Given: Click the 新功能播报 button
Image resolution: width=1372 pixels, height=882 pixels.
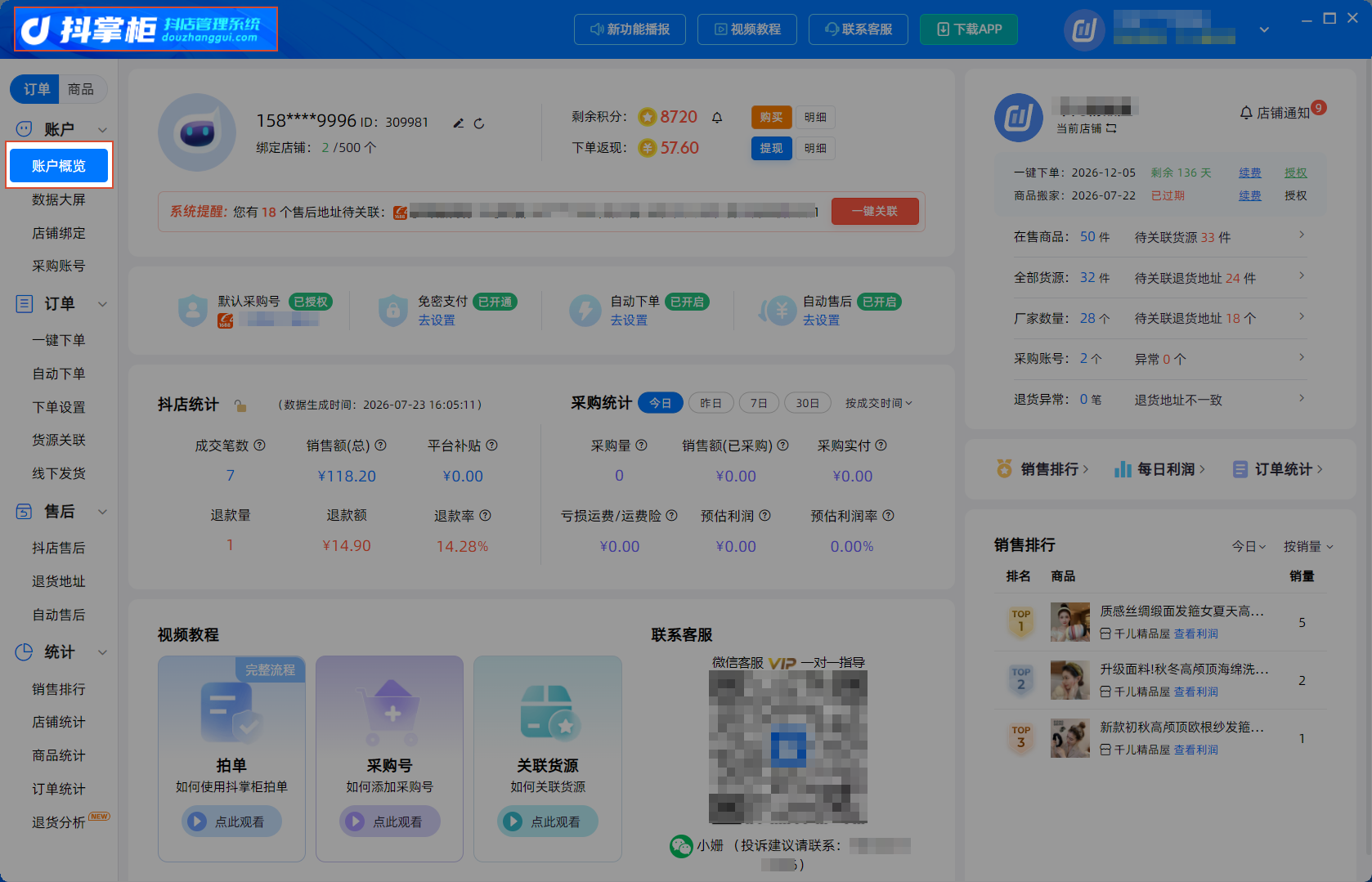Looking at the screenshot, I should pos(630,29).
